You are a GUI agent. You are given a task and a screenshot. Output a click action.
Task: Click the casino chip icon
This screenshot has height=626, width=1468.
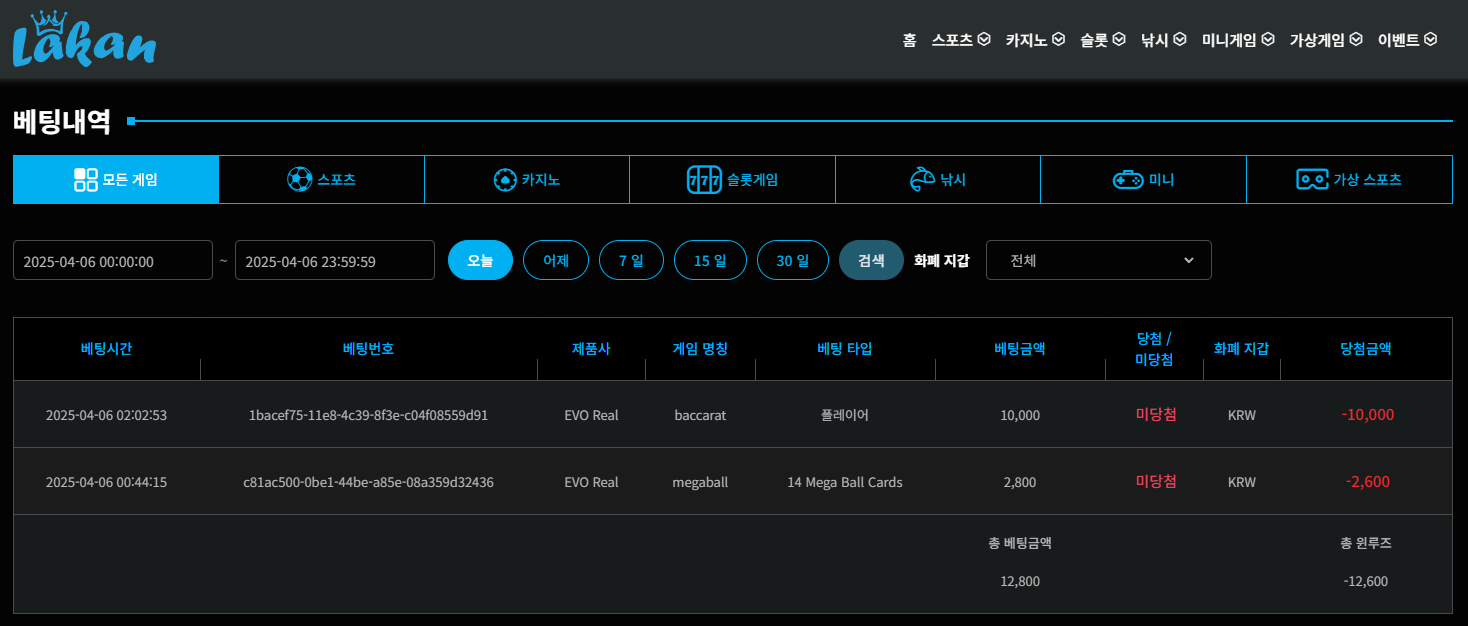coord(505,180)
